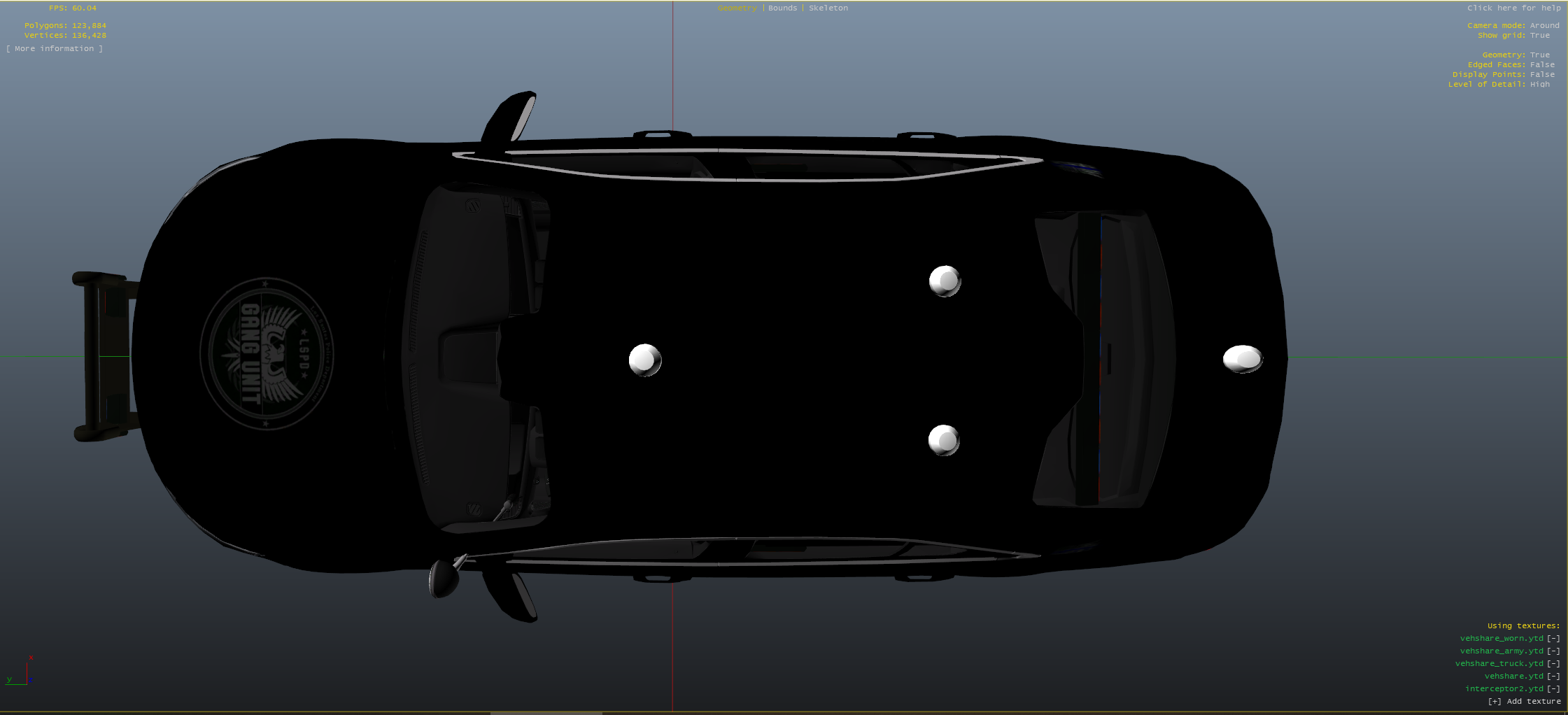Click the Gang Unit LSPD emblem on the hood

[267, 353]
